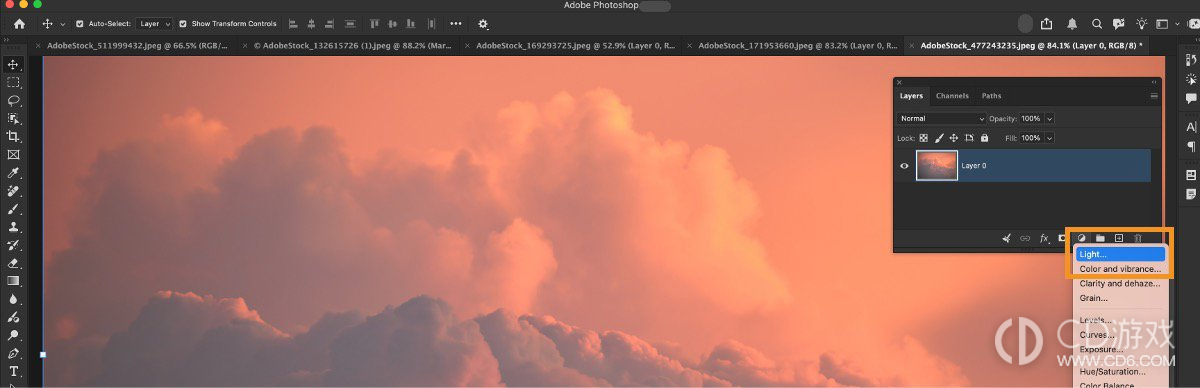Open Move tool preset picker arrow
Screen dimensions: 1200x388
coord(64,23)
